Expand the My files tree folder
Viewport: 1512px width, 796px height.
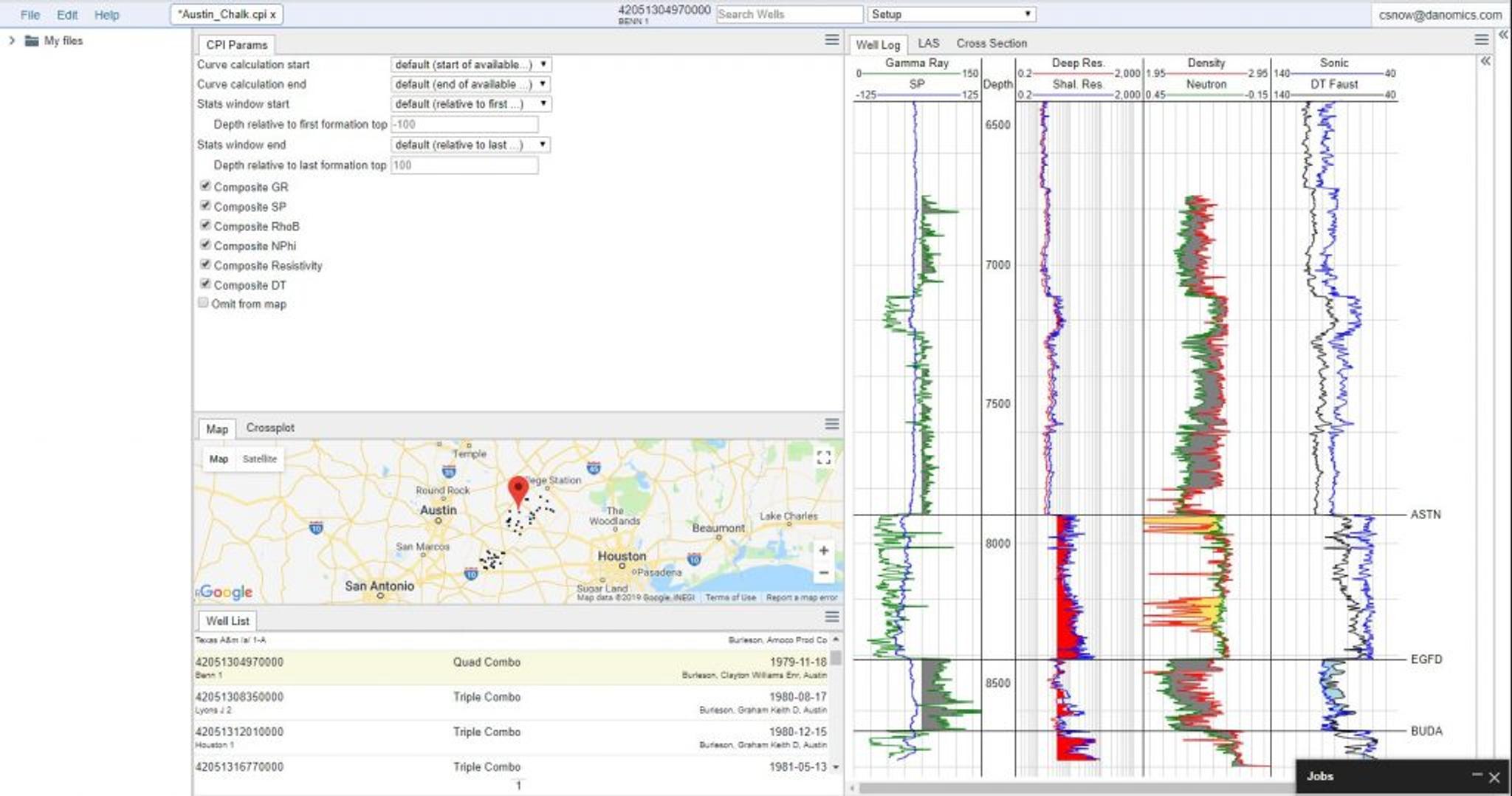(12, 41)
